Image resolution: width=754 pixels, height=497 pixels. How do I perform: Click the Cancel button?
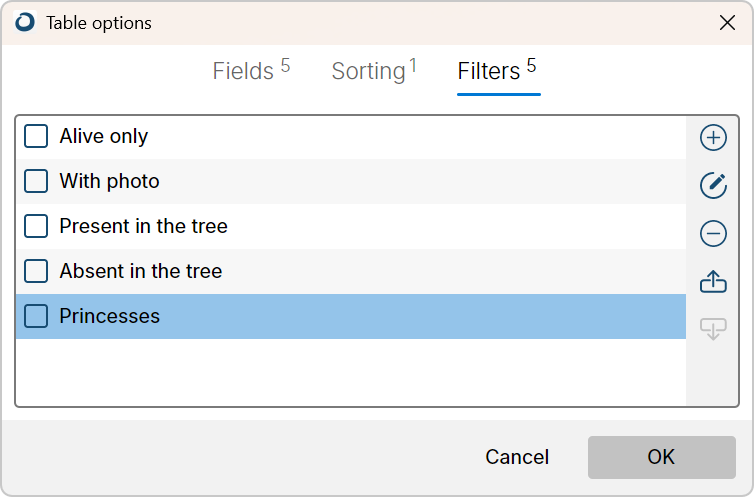pos(517,457)
